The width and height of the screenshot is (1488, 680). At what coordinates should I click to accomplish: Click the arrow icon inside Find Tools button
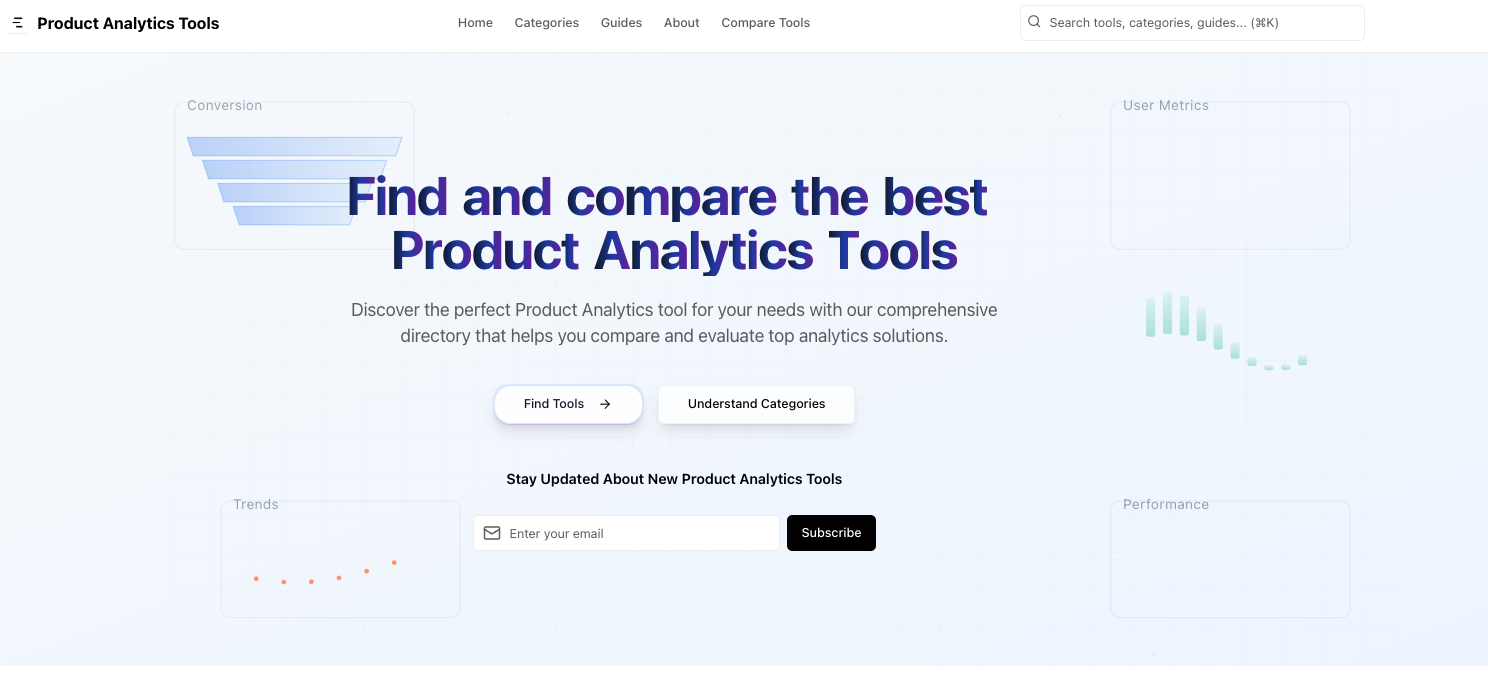[604, 404]
